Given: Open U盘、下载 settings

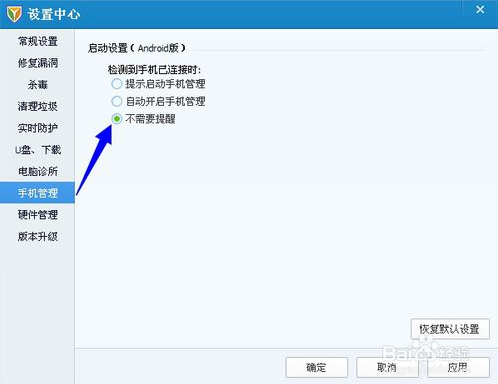Looking at the screenshot, I should click(38, 150).
